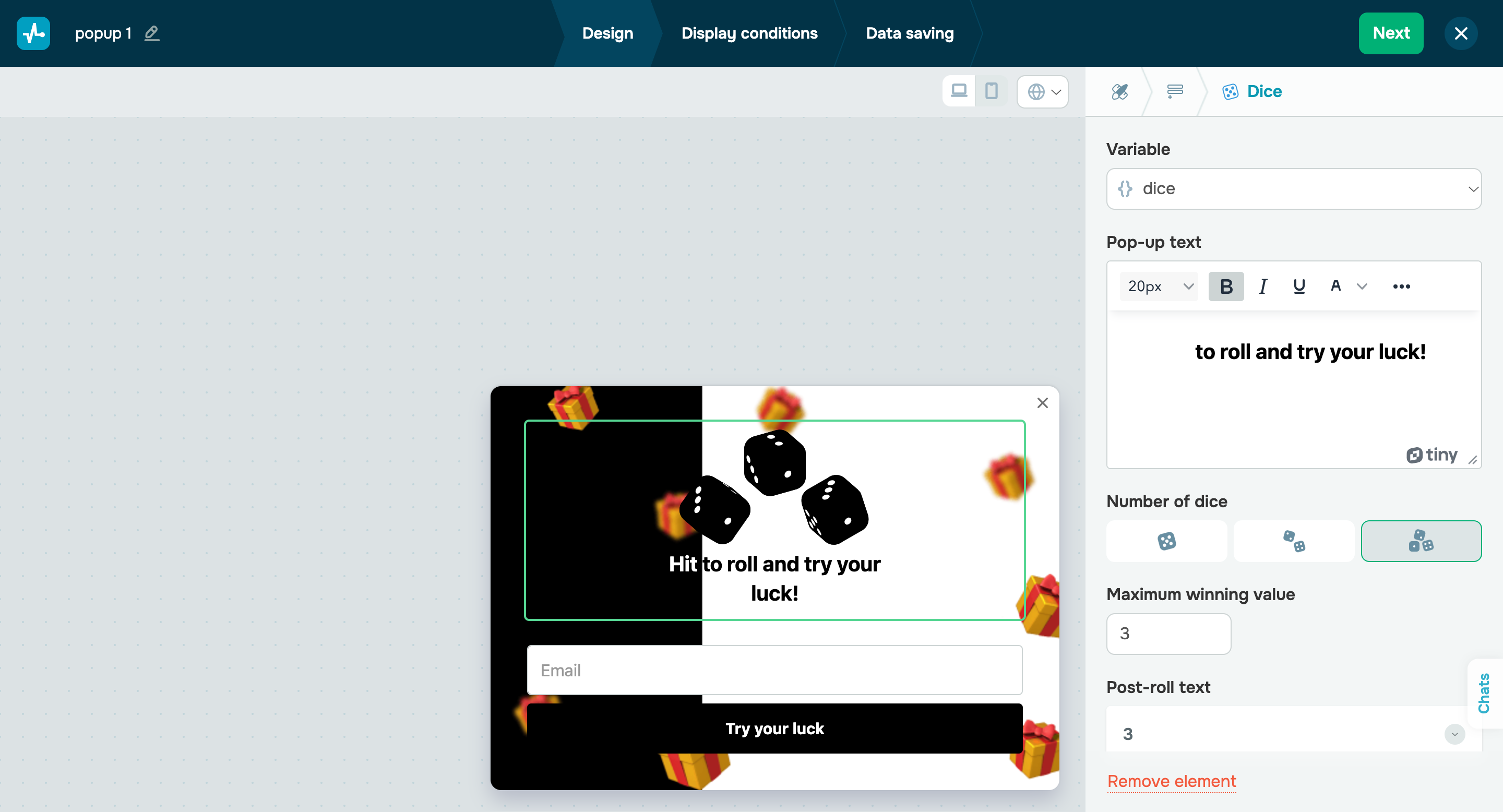The image size is (1503, 812).
Task: Click the Italic formatting icon
Action: point(1262,286)
